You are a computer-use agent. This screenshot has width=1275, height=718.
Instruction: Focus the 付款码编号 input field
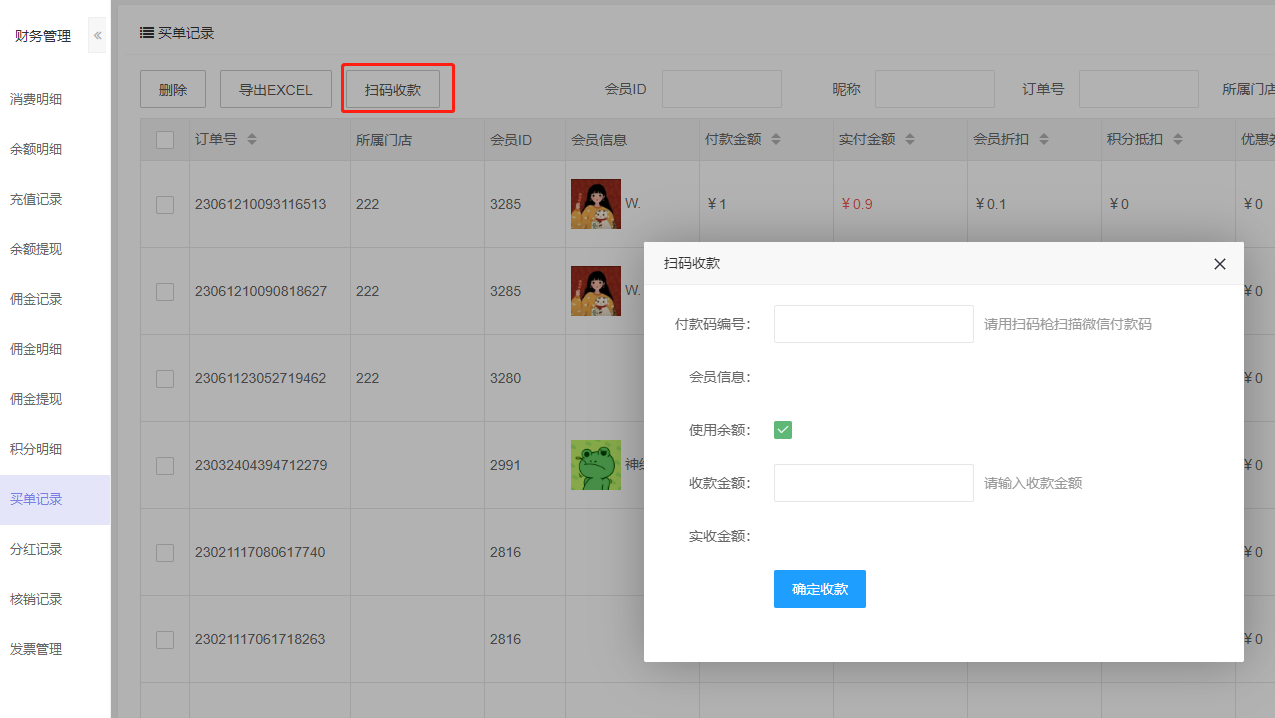pos(873,324)
